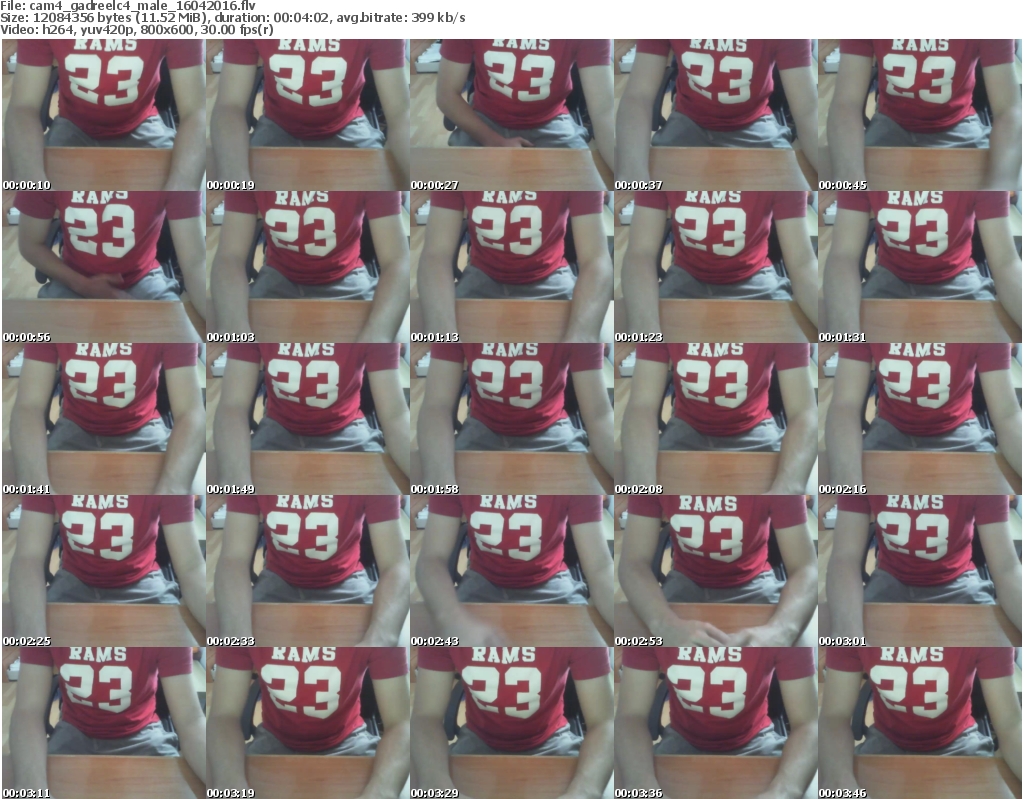
Task: Click the frame rate text 30.00 fps(r)
Action: (235, 29)
